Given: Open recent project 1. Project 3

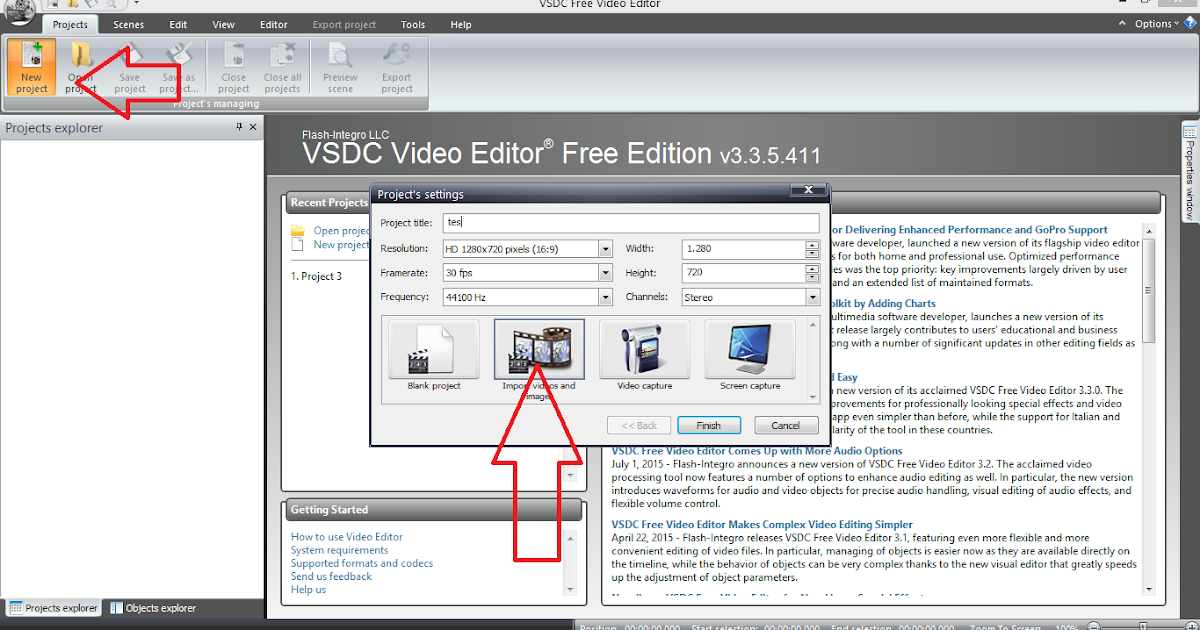Looking at the screenshot, I should 316,276.
